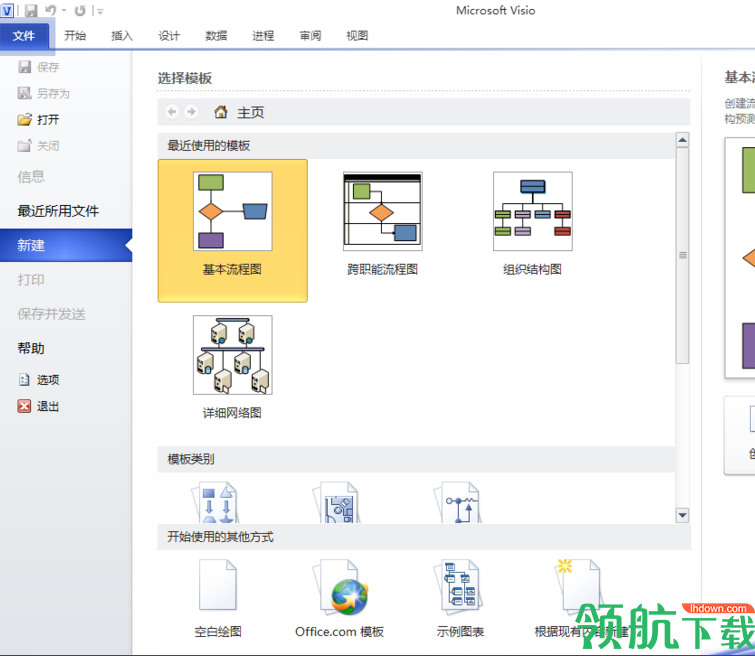
Task: Click the 主页 breadcrumb text
Action: (250, 112)
